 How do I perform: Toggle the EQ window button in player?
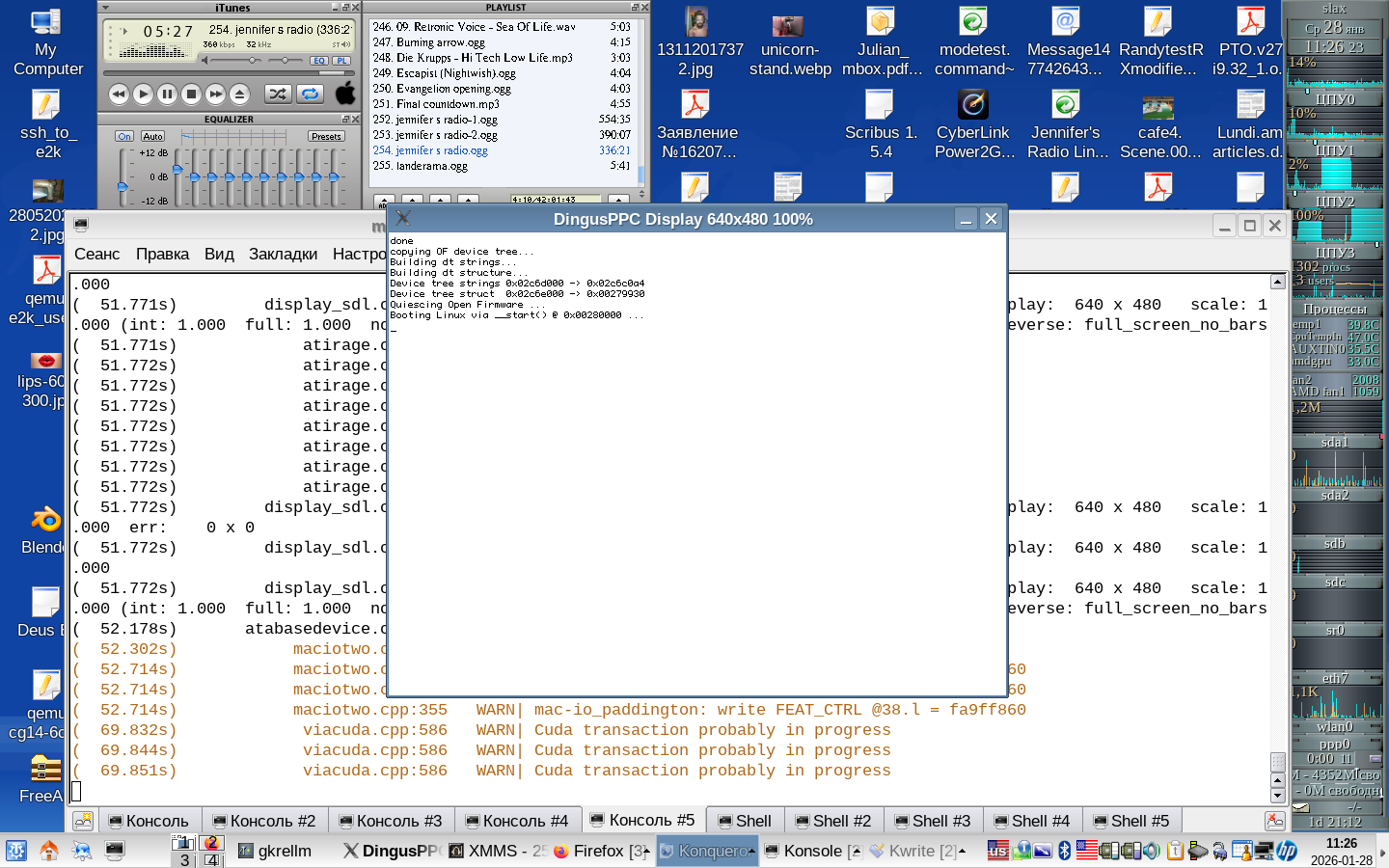pos(319,60)
